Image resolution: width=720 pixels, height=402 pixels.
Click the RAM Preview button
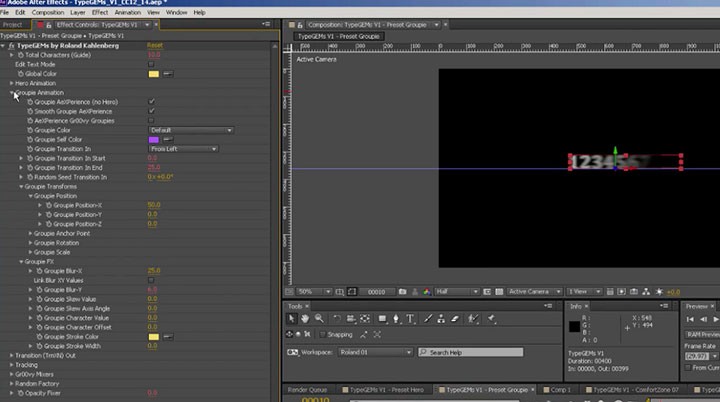pyautogui.click(x=702, y=334)
